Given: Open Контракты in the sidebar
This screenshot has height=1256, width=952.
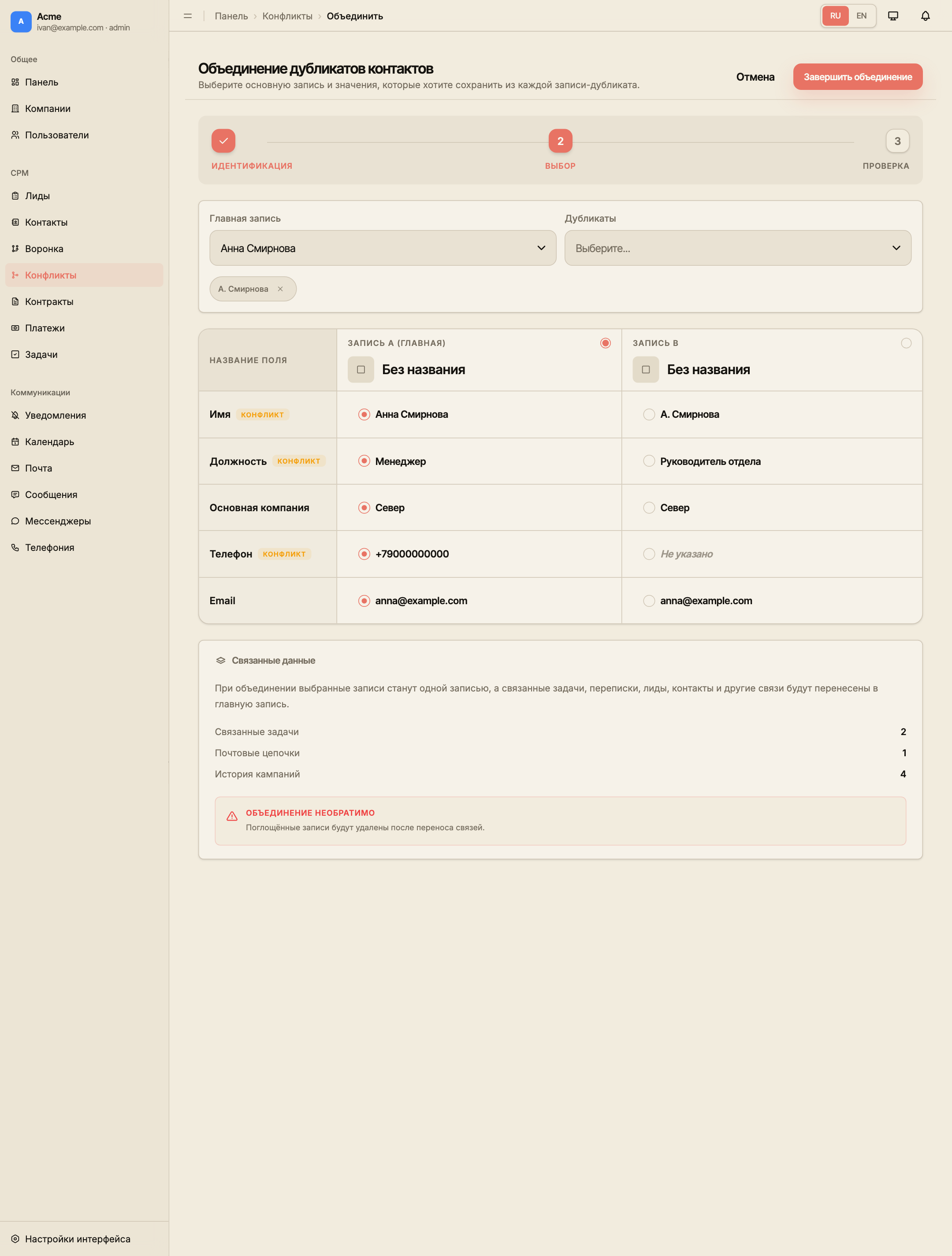Looking at the screenshot, I should coord(84,301).
